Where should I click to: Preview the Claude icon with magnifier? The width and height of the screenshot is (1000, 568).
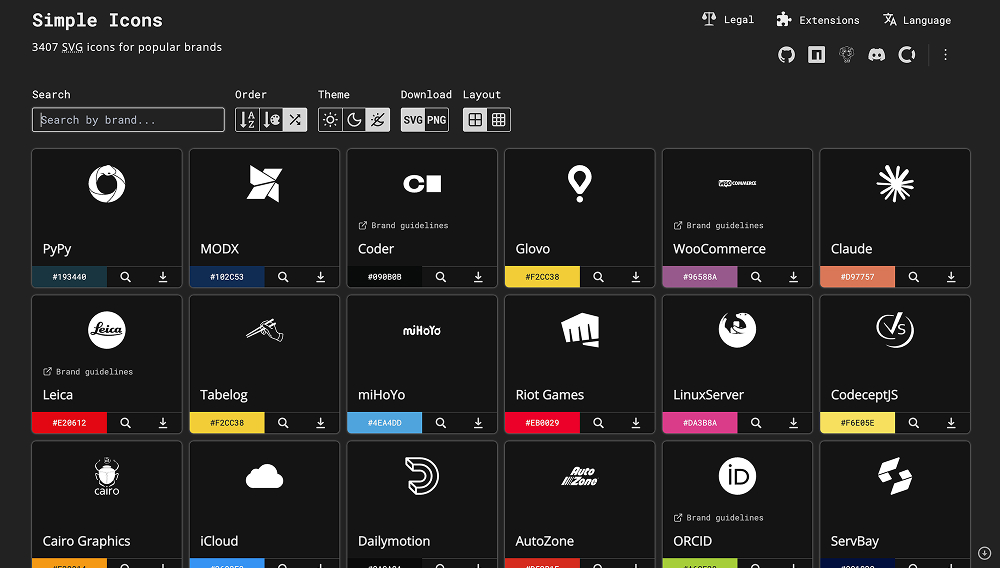pos(913,277)
